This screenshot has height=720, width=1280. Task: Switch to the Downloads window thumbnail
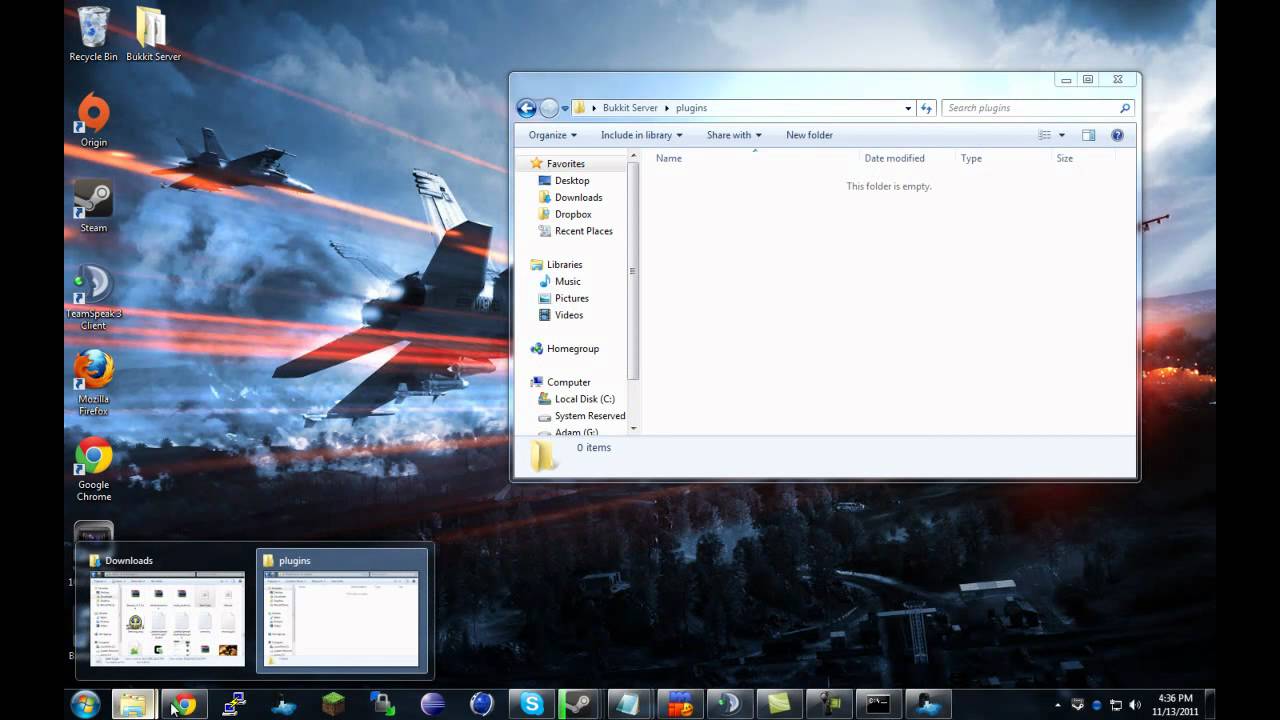pyautogui.click(x=167, y=611)
